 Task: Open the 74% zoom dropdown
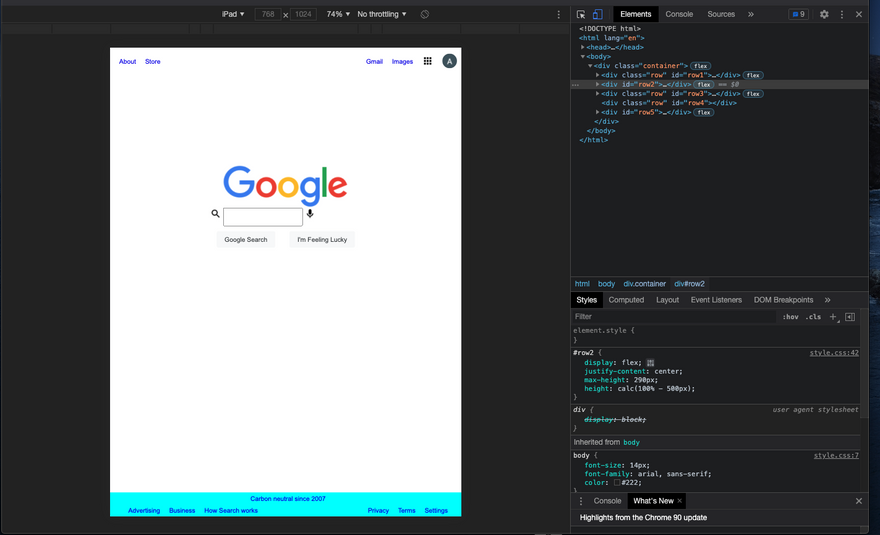(x=338, y=15)
